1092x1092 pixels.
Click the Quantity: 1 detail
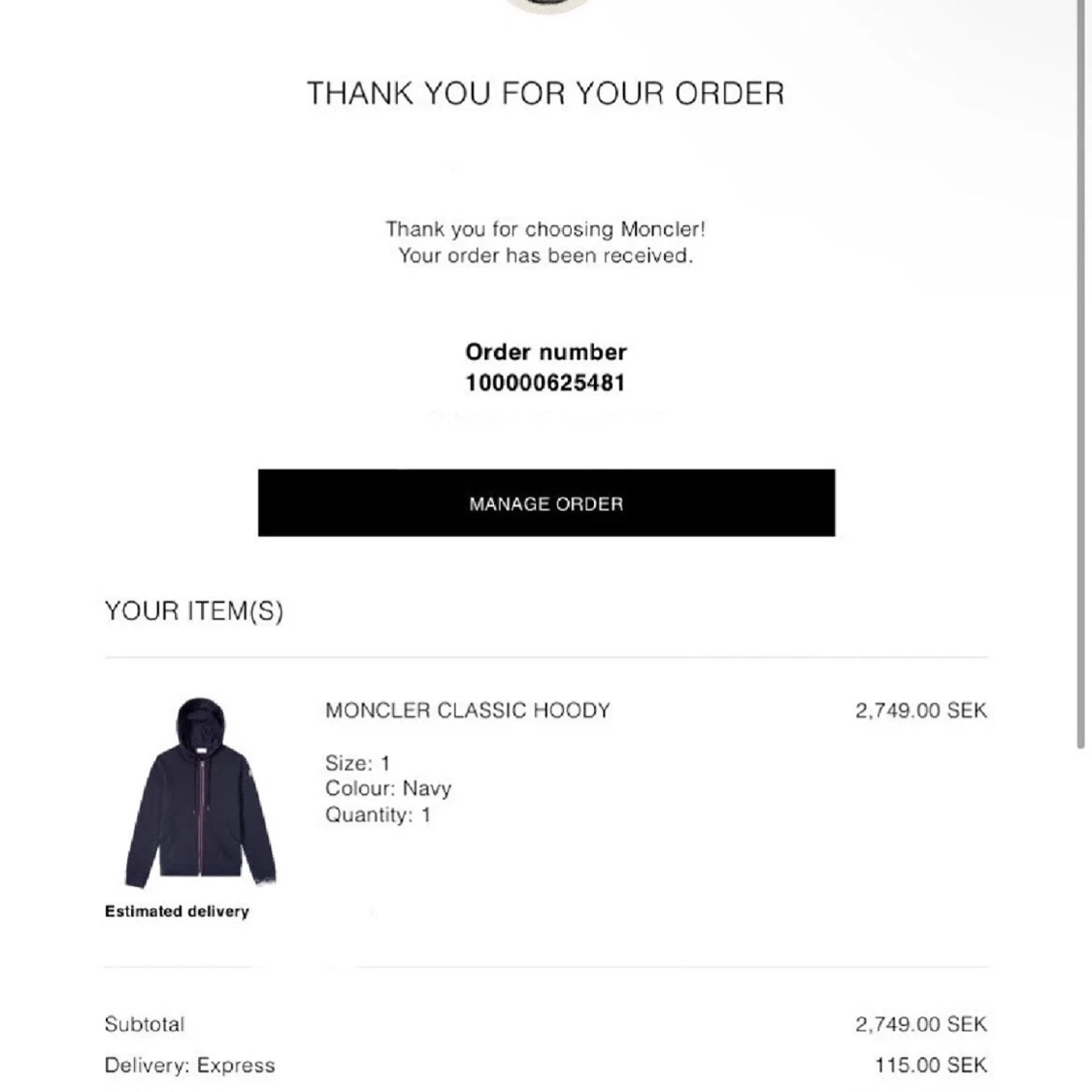(379, 814)
